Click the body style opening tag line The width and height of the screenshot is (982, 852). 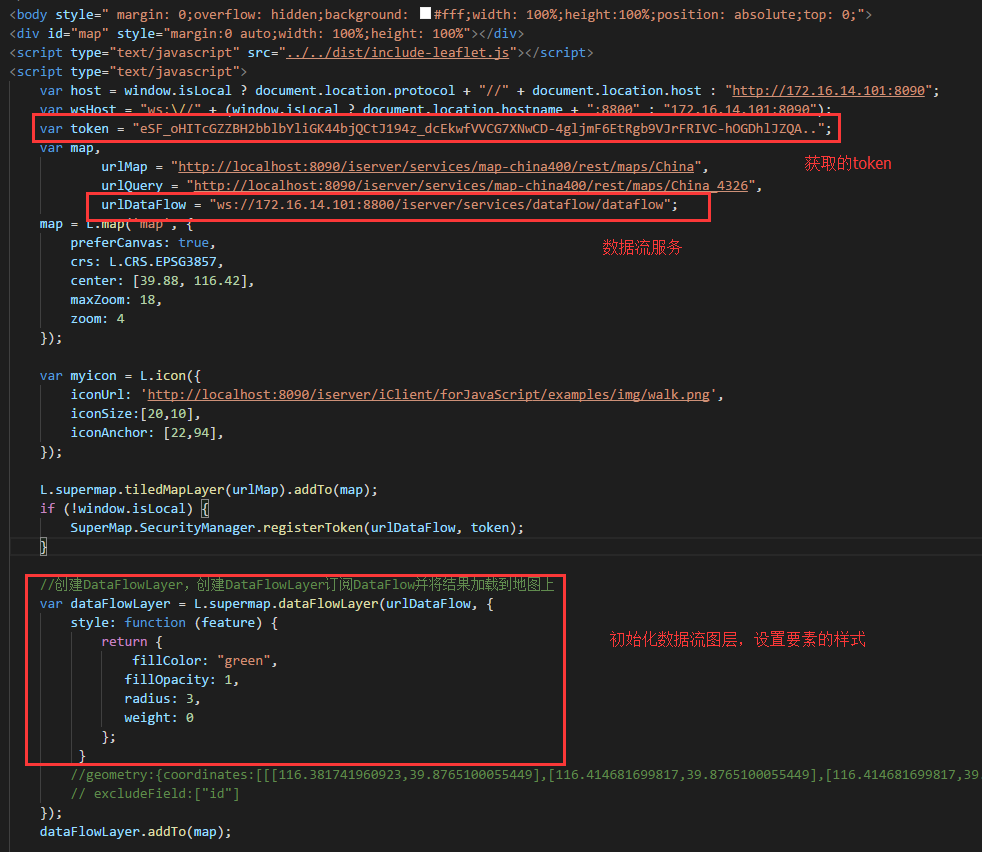[x=440, y=14]
